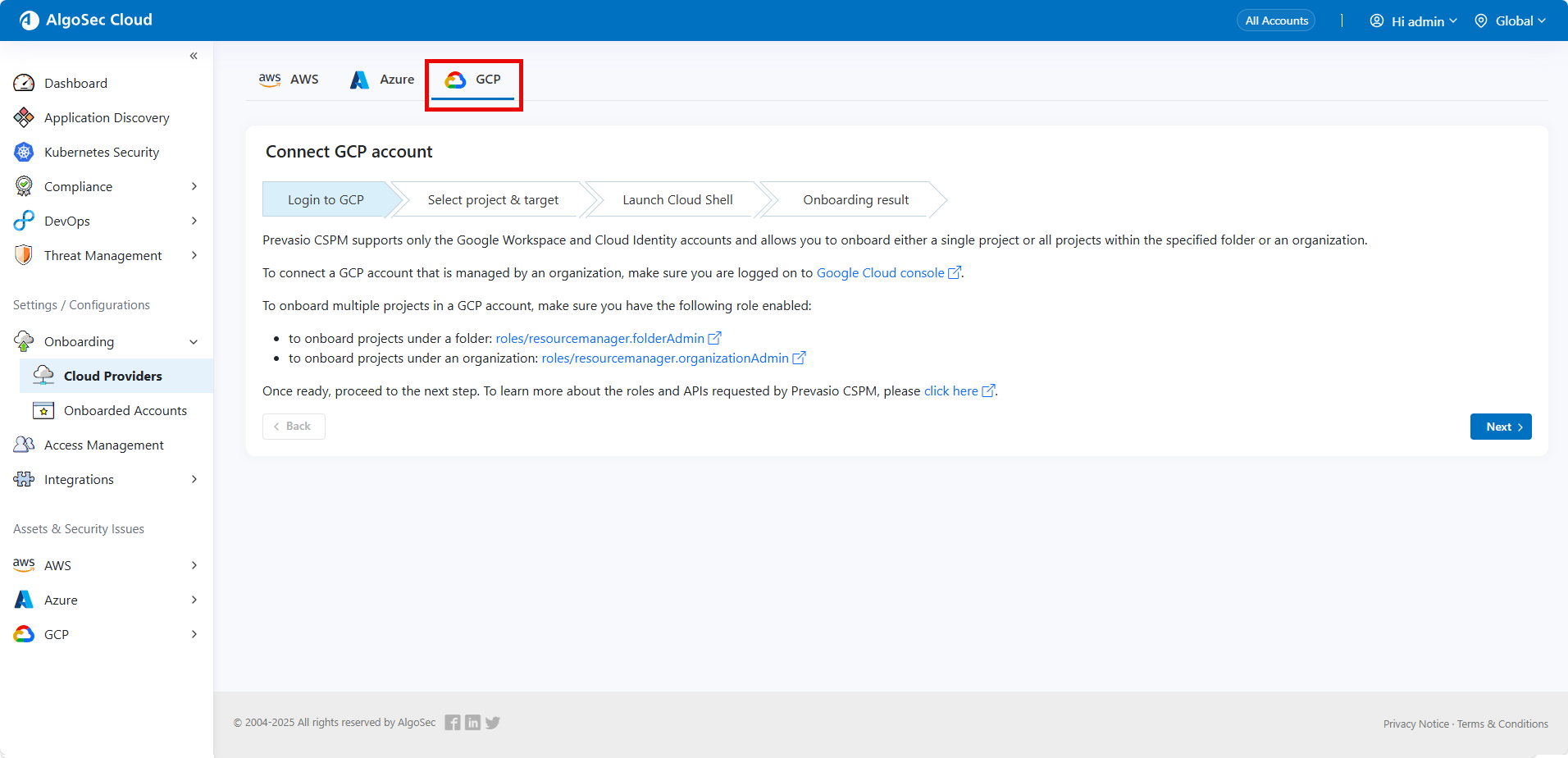Image resolution: width=1568 pixels, height=758 pixels.
Task: Click the Access Management people icon
Action: (x=24, y=445)
